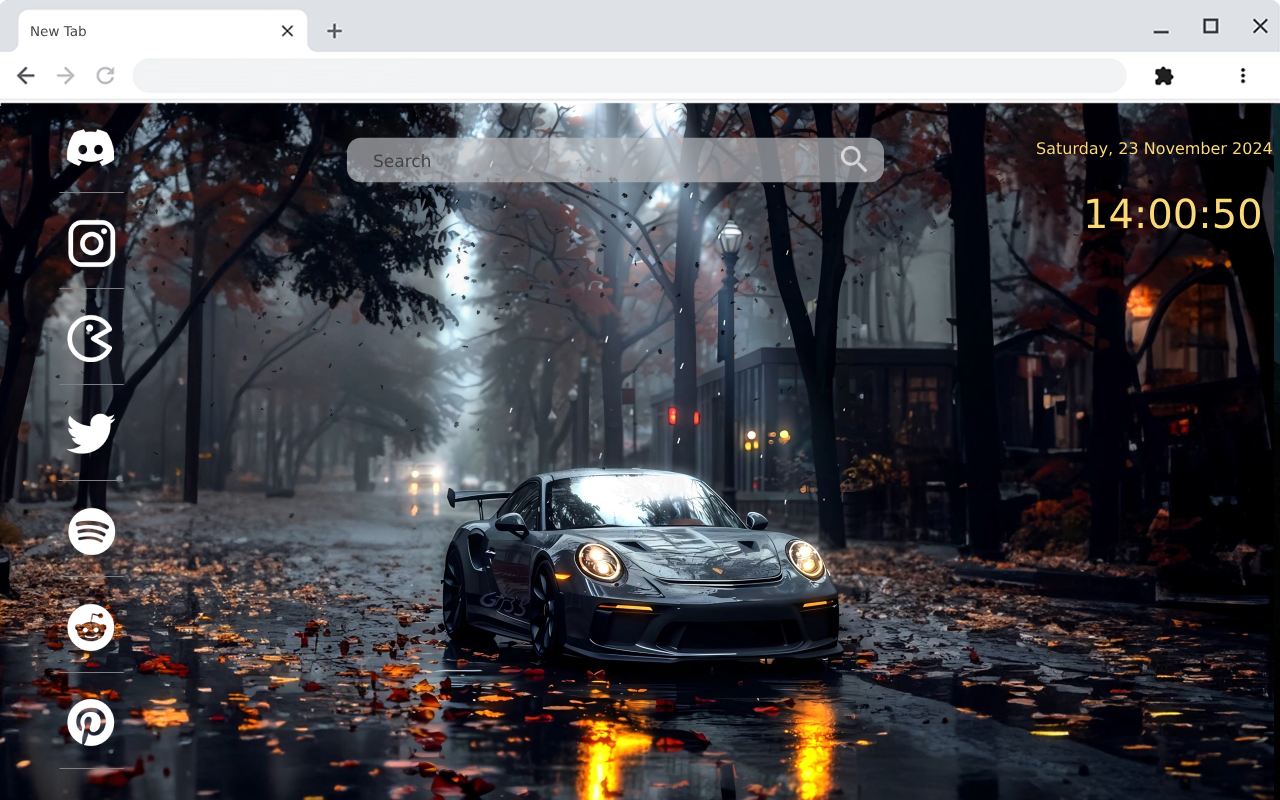Open Spotify from the sidebar
1280x800 pixels.
point(91,531)
